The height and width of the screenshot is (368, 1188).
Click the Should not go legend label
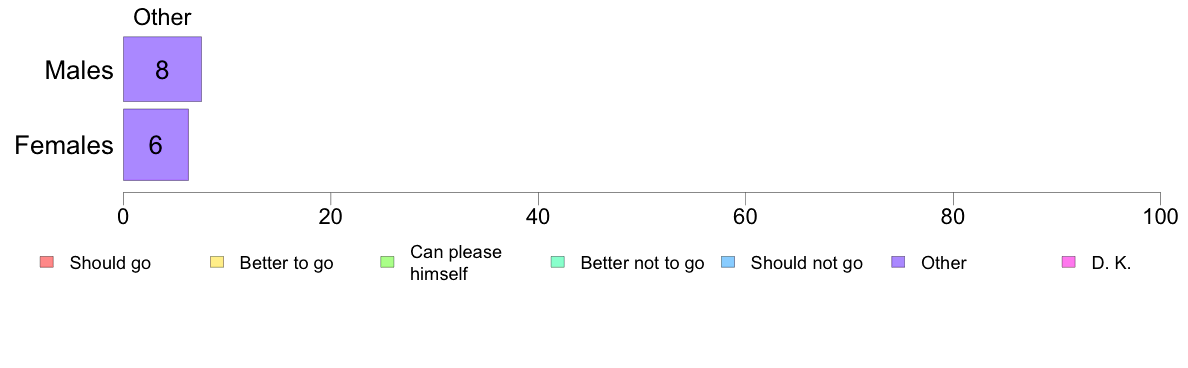point(806,264)
